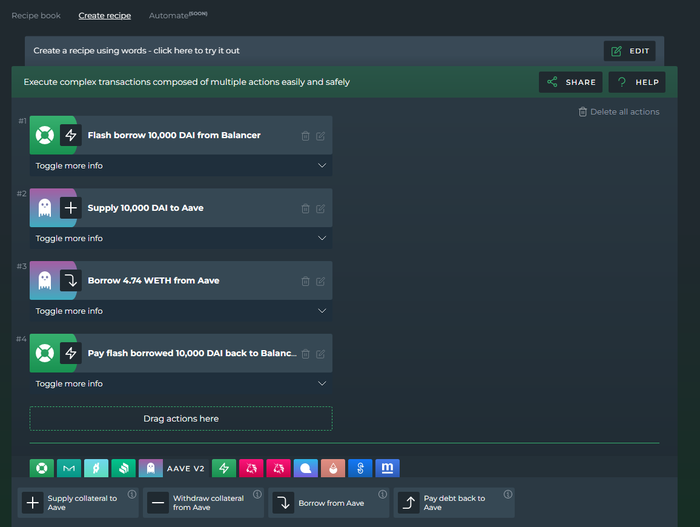Select the Uniswap tab beside the lightning tab
Viewport: 700px width, 527px height.
pos(251,468)
